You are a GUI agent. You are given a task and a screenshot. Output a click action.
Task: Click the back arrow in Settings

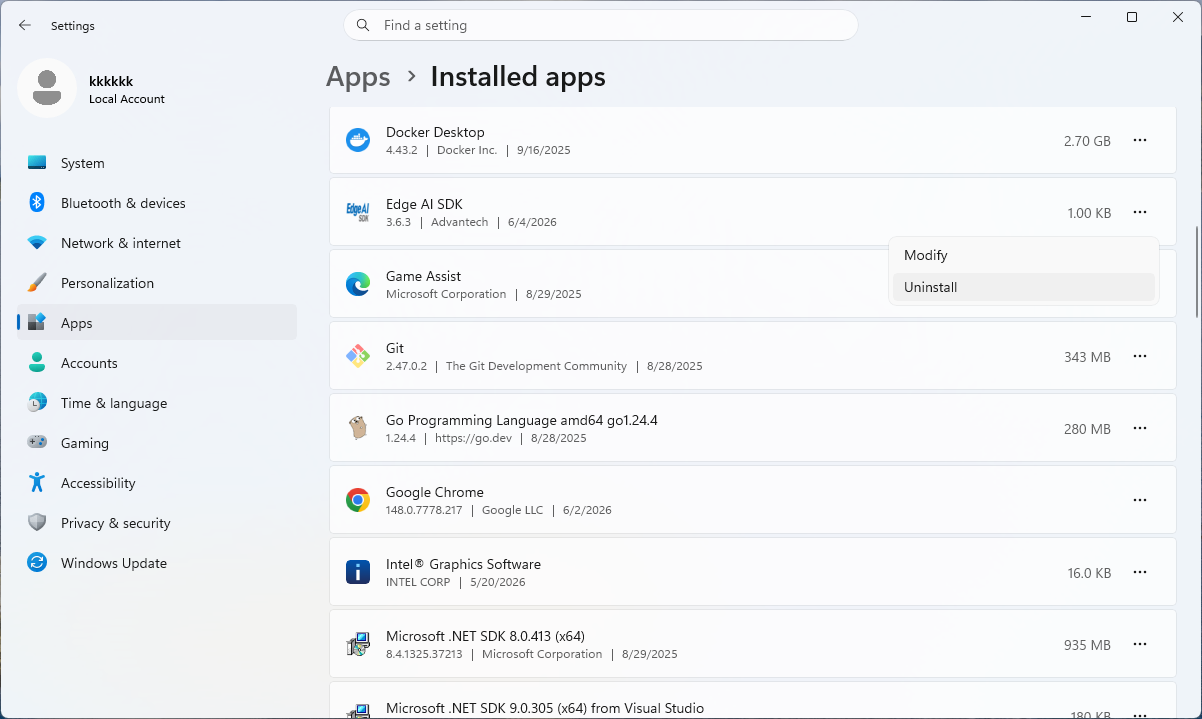click(25, 25)
